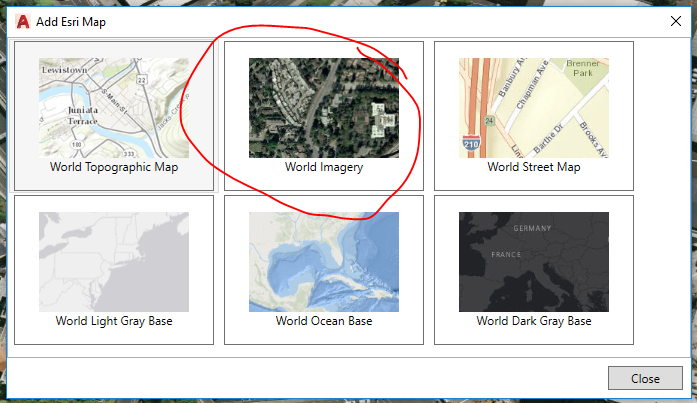Pick the World Dark Gray Base thumbnail
Screen dimensions: 697x403
click(x=533, y=262)
